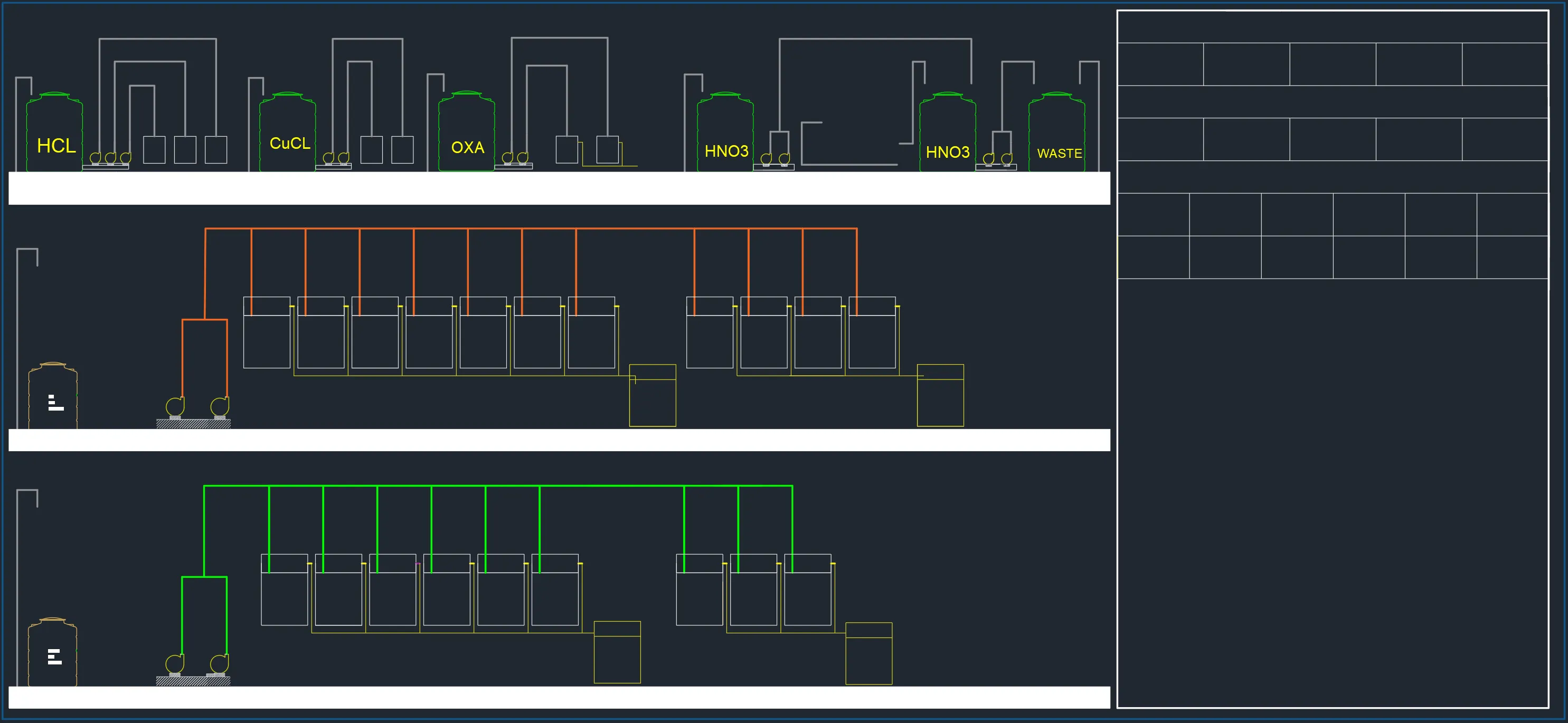Select the CuCL tank text label
This screenshot has width=1568, height=723.
pos(290,144)
